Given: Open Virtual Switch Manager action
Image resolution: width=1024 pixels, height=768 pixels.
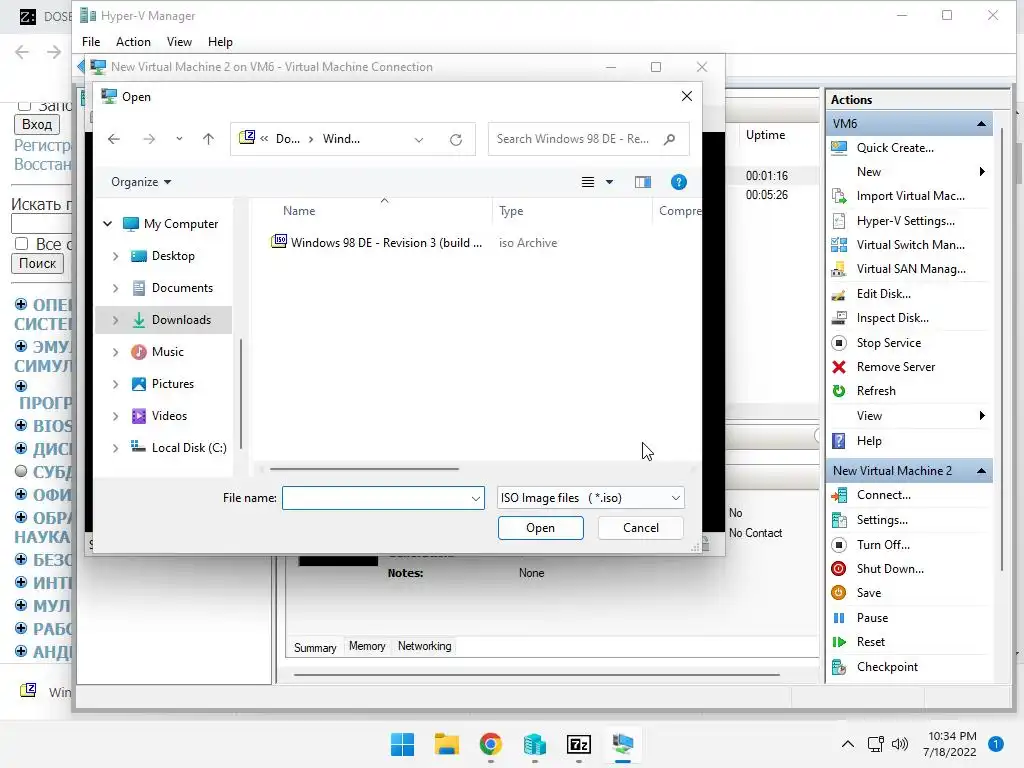Looking at the screenshot, I should [910, 245].
